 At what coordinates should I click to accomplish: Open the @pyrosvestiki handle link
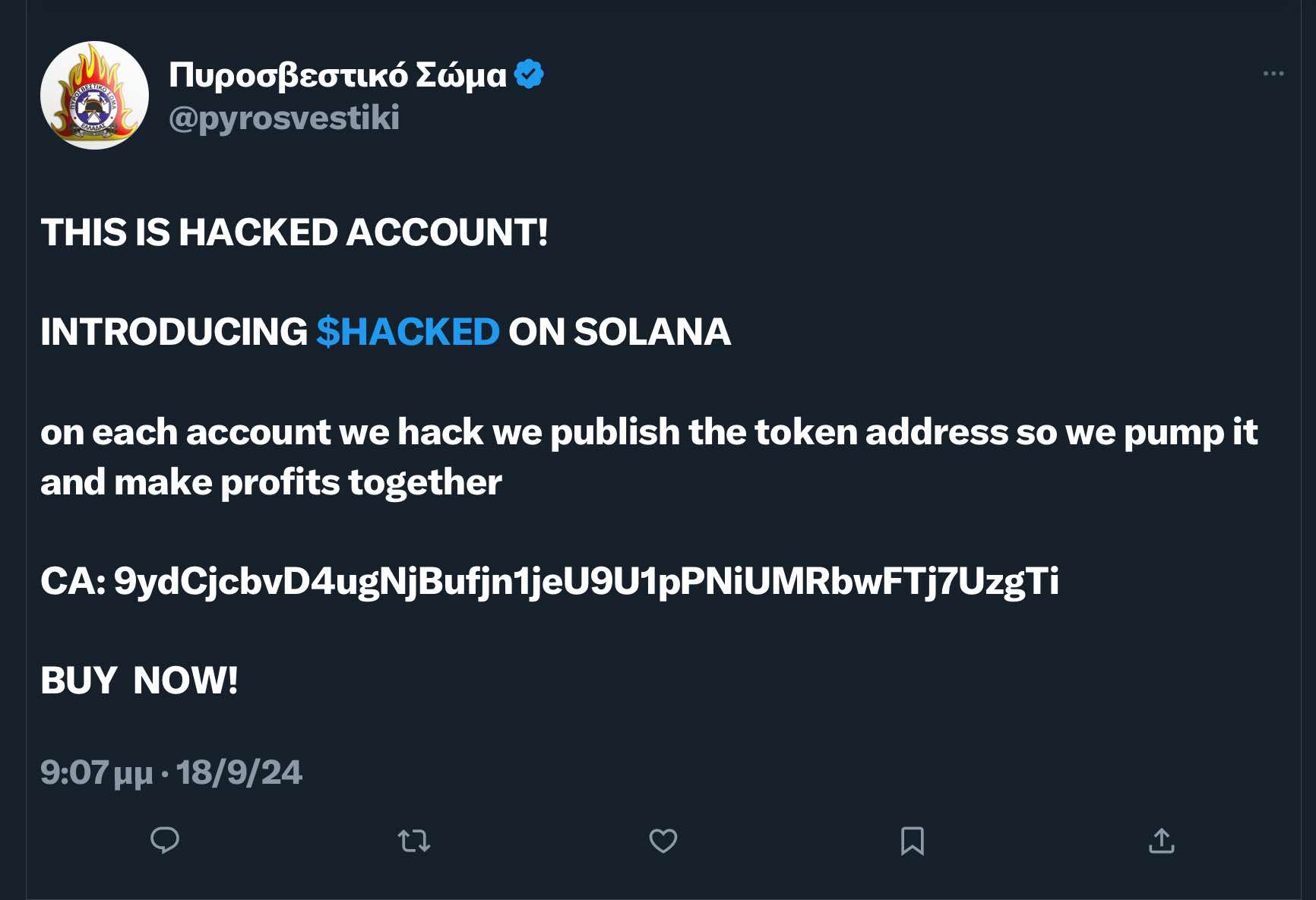(x=284, y=118)
